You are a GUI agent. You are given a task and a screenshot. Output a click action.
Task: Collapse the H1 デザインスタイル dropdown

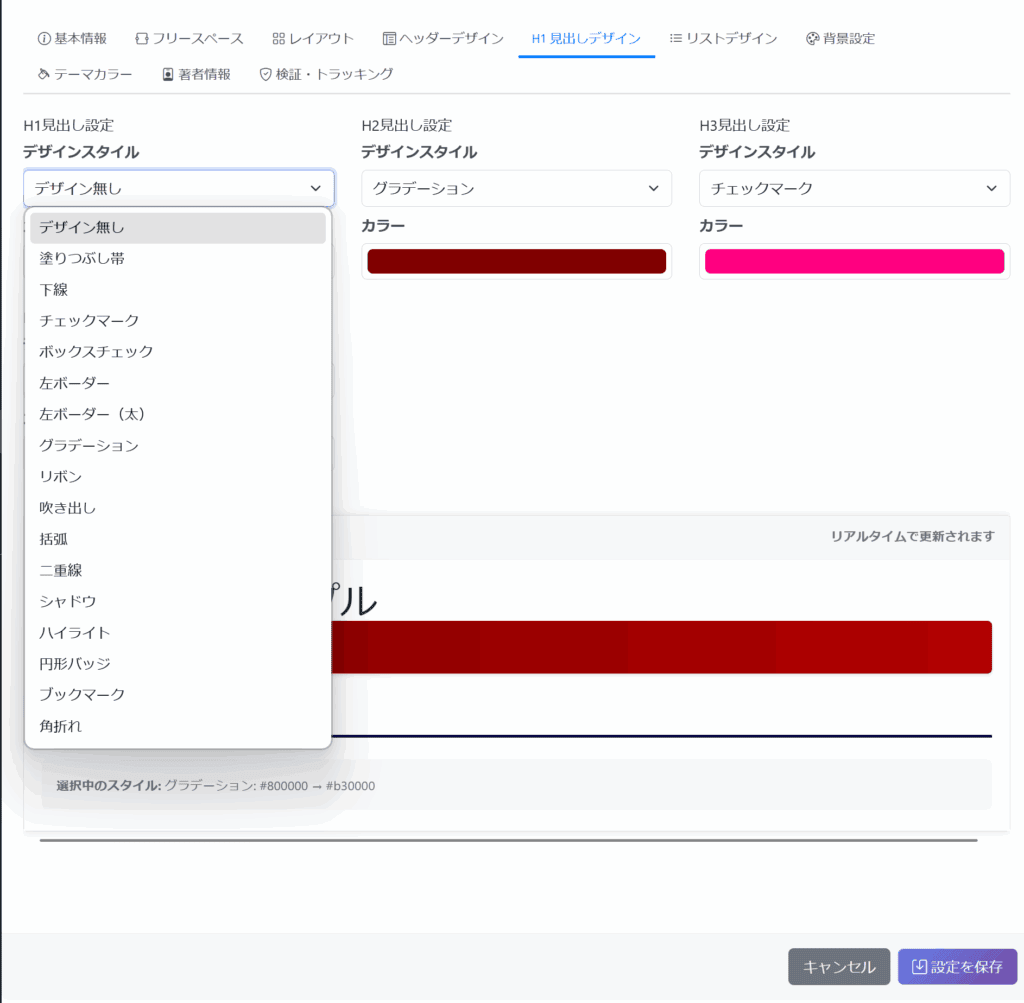click(x=179, y=188)
